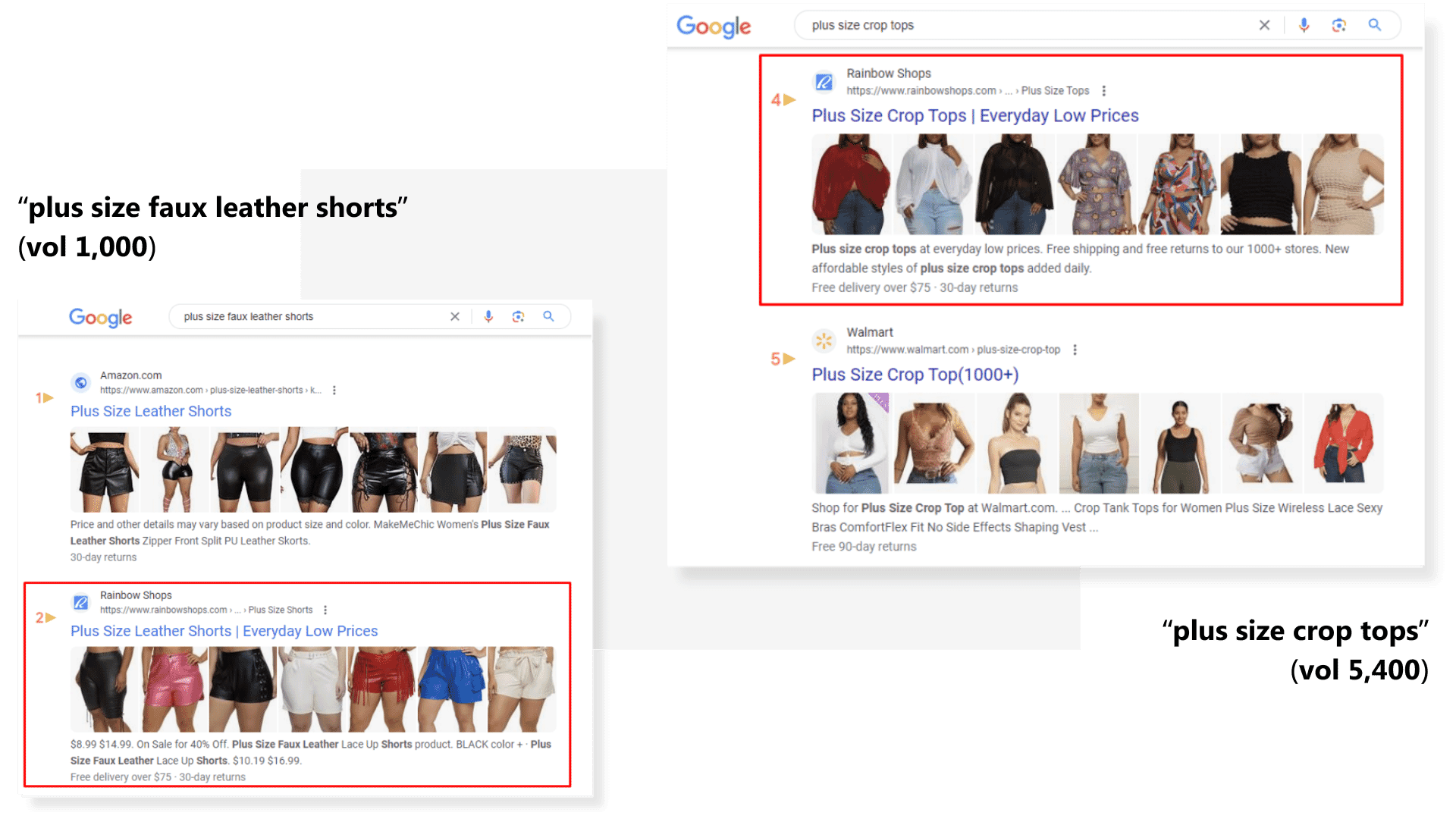Image resolution: width=1456 pixels, height=819 pixels.
Task: Click the 'Free 90-day returns' text under Walmart
Action: click(864, 547)
